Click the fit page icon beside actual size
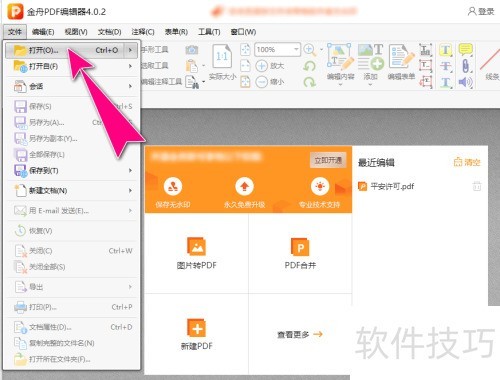 coord(245,50)
